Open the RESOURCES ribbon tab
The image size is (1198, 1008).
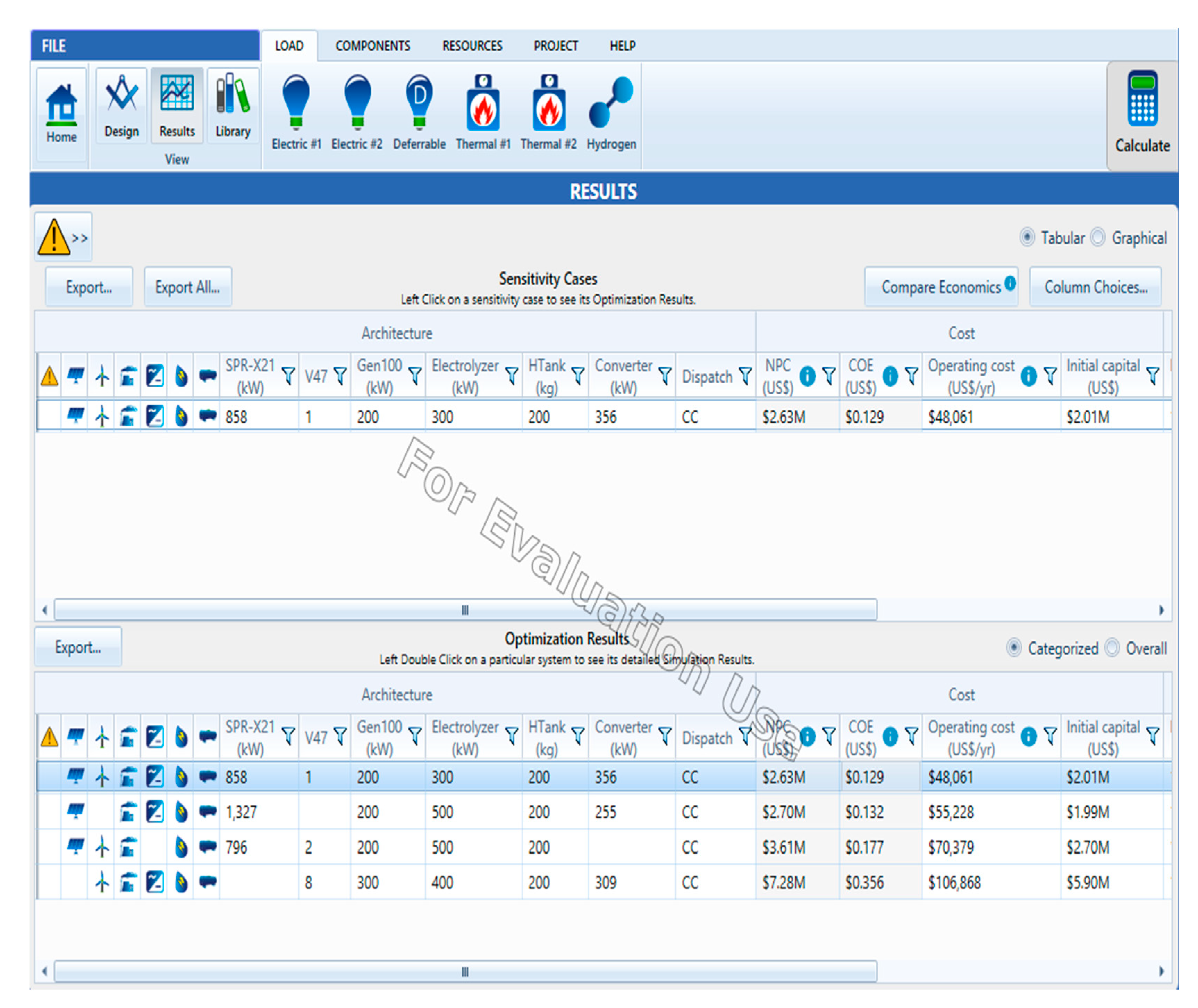[x=472, y=46]
